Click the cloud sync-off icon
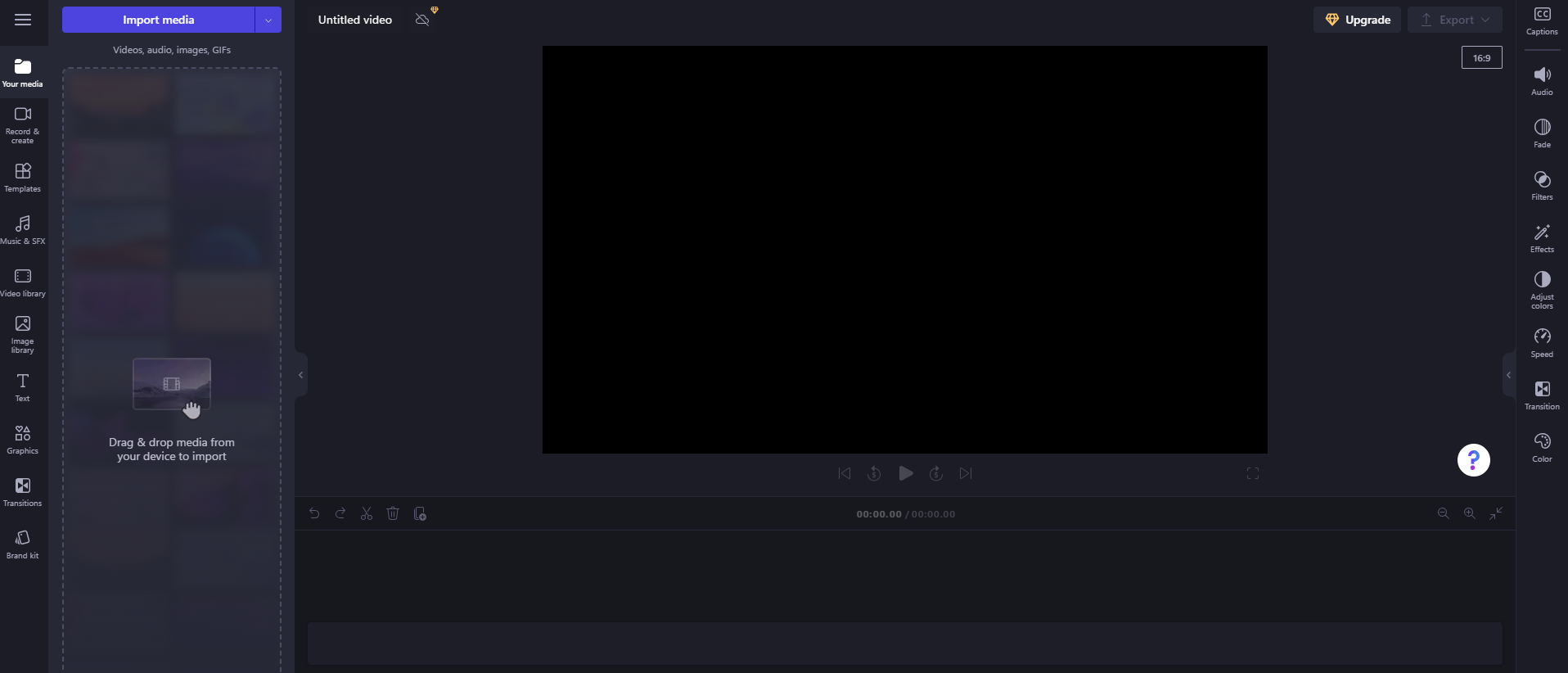Viewport: 1568px width, 673px height. pyautogui.click(x=422, y=20)
